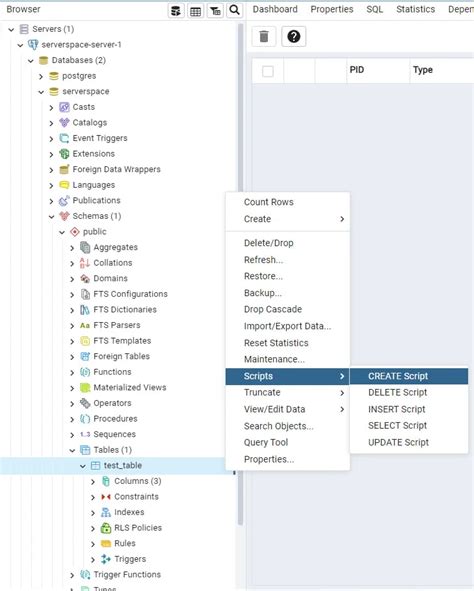Click the serverspace-server-1 elephant icon

click(x=33, y=45)
